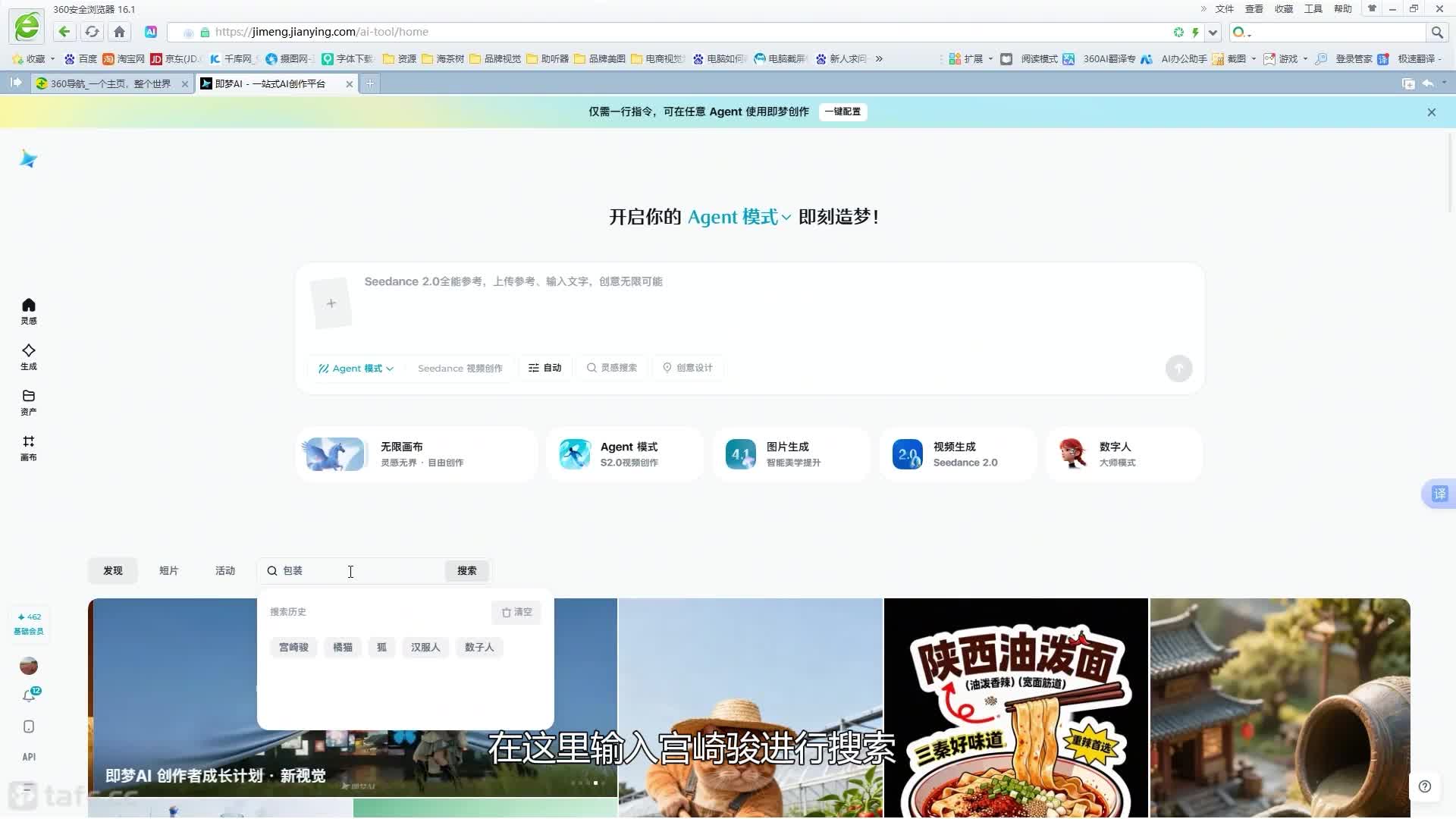
Task: Open the Agent 模式 mode selector
Action: point(356,368)
